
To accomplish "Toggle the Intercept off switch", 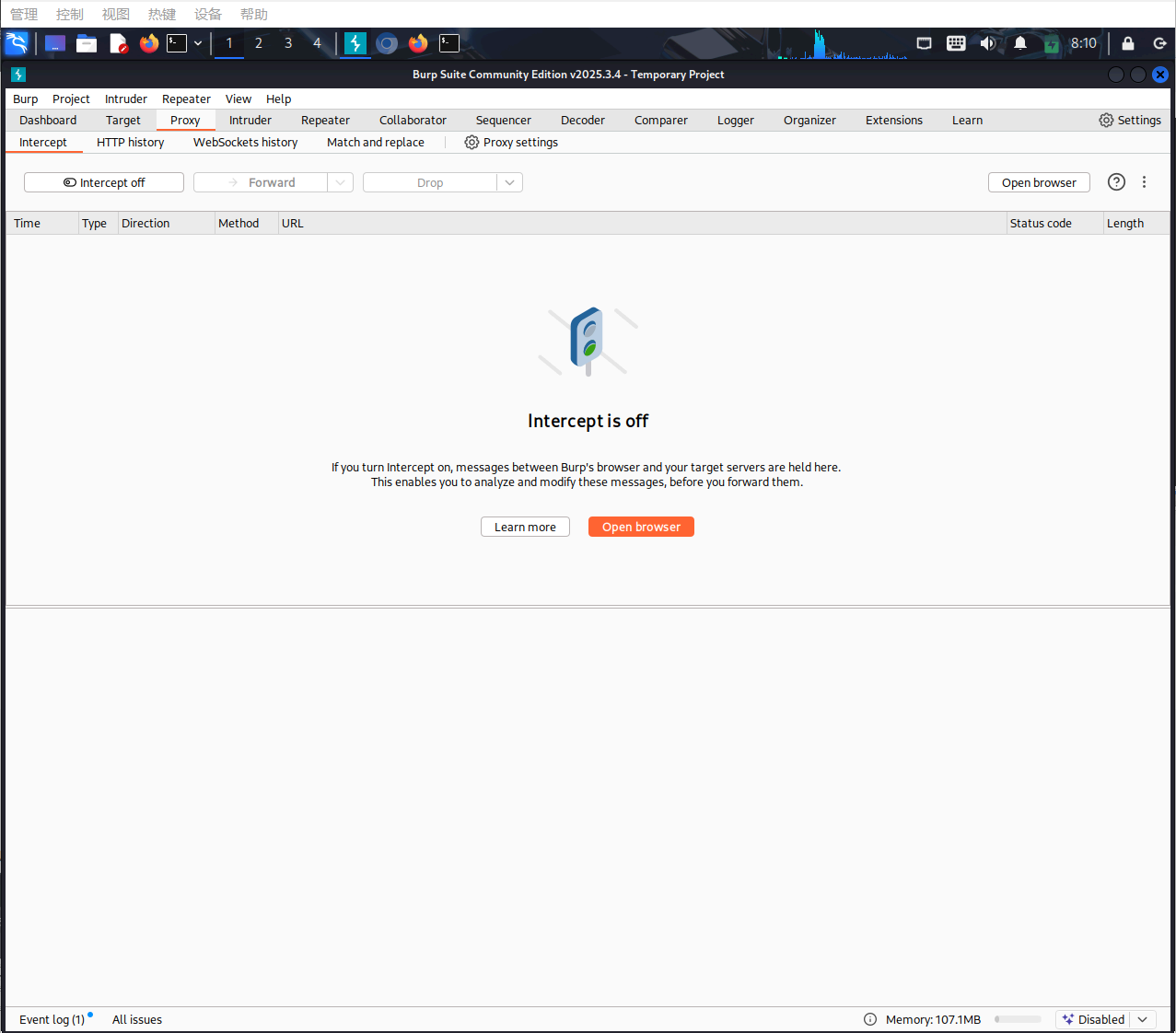I will click(104, 182).
